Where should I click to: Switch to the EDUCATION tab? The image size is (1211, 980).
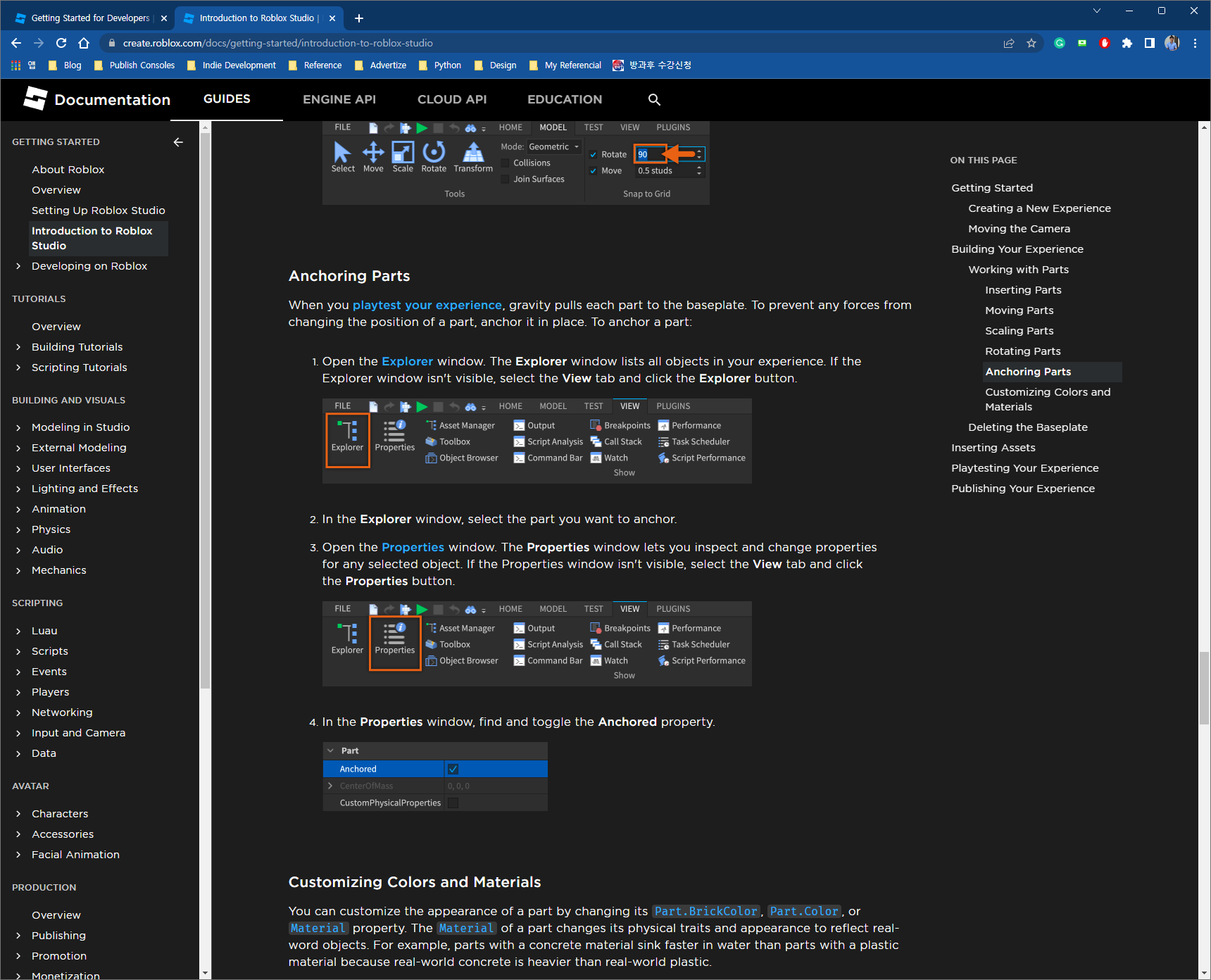[565, 100]
